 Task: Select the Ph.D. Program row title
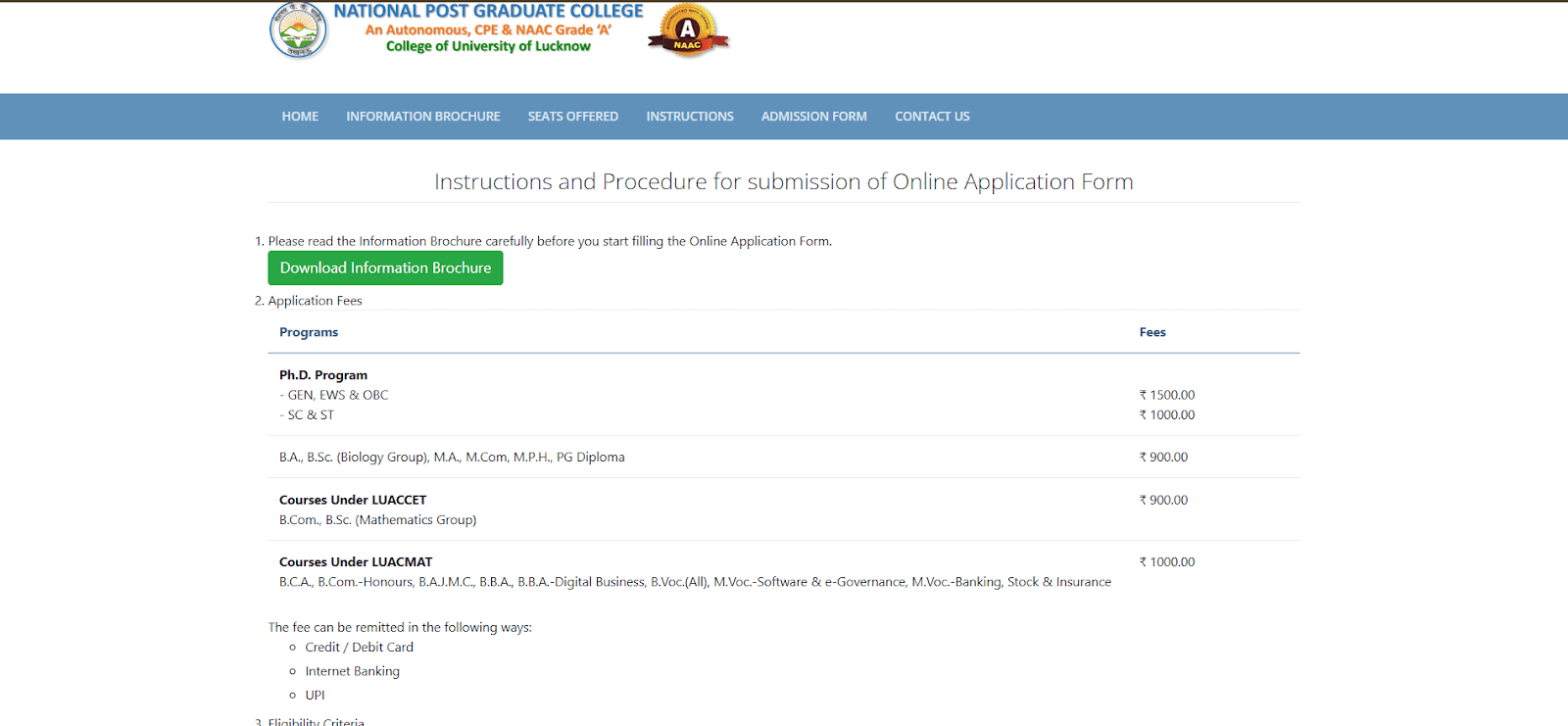coord(323,375)
